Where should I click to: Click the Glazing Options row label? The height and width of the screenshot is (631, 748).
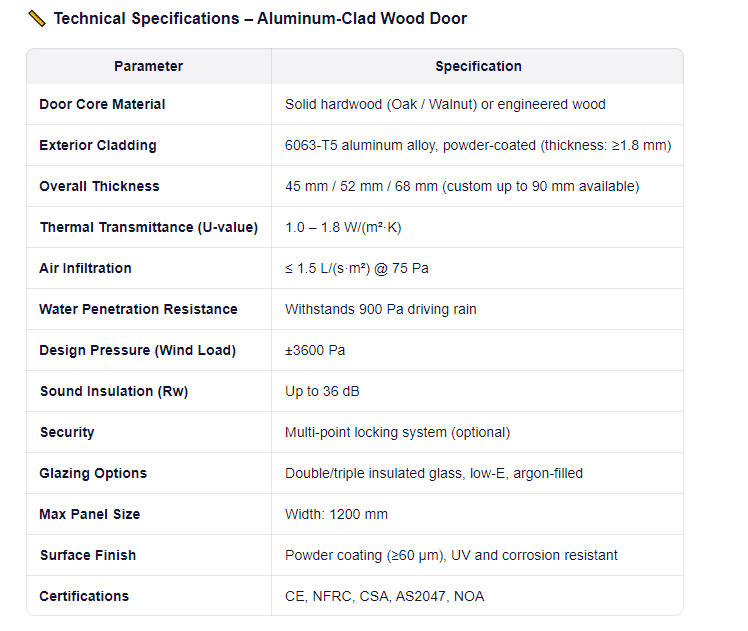pyautogui.click(x=93, y=474)
